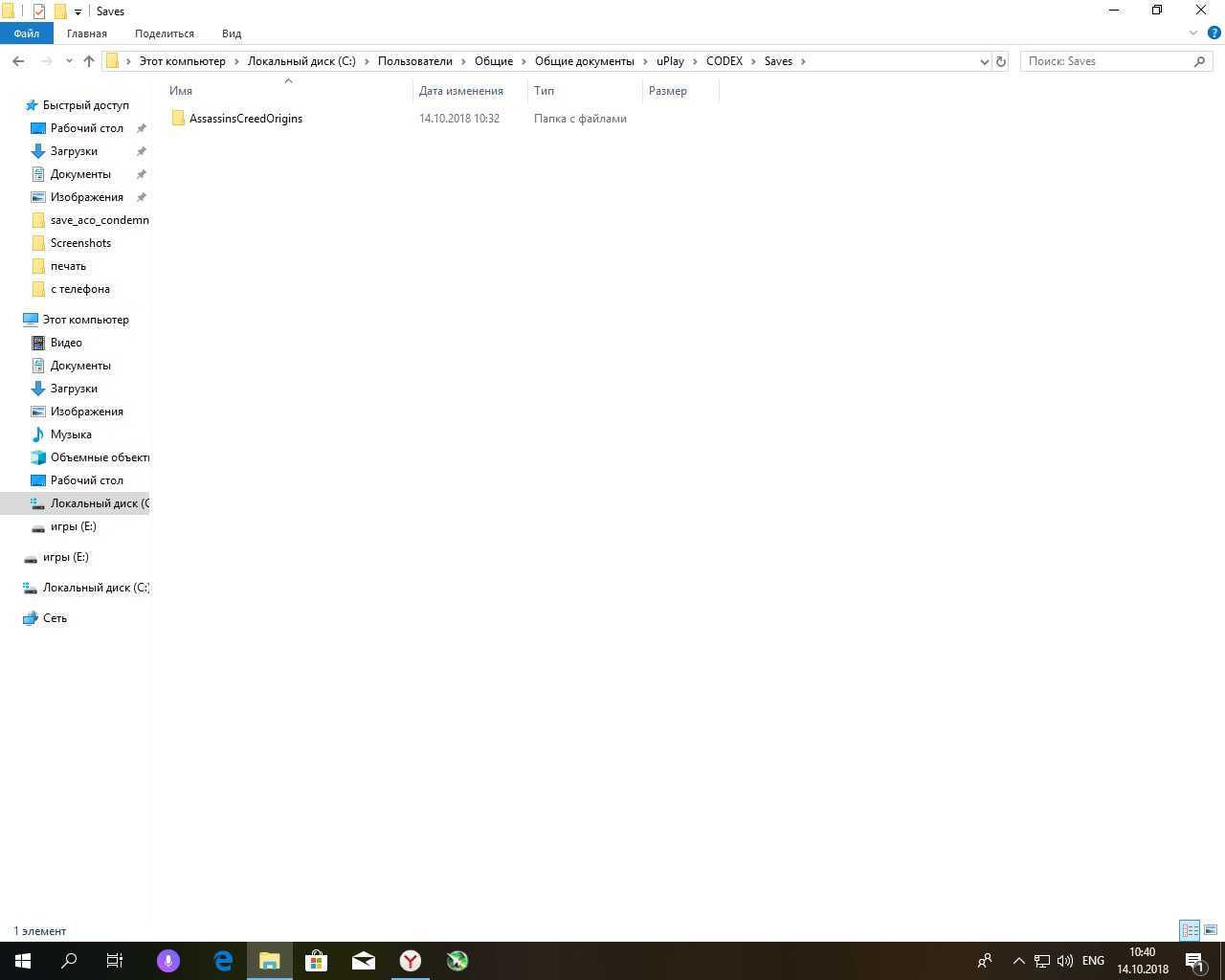Expand the ribbon using chevron
The width and height of the screenshot is (1225, 980).
coord(1193,33)
